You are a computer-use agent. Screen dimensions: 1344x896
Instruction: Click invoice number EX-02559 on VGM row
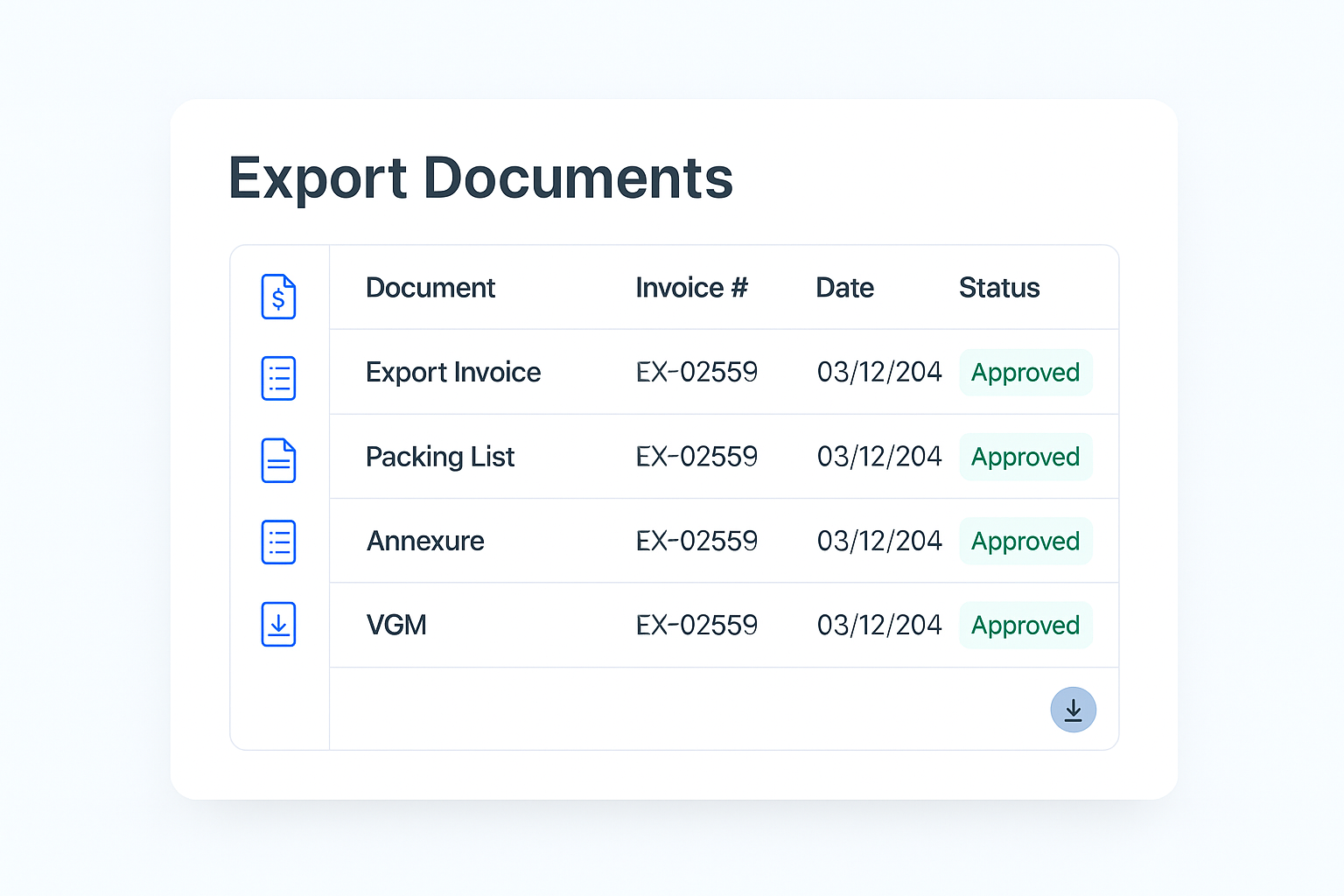click(696, 625)
